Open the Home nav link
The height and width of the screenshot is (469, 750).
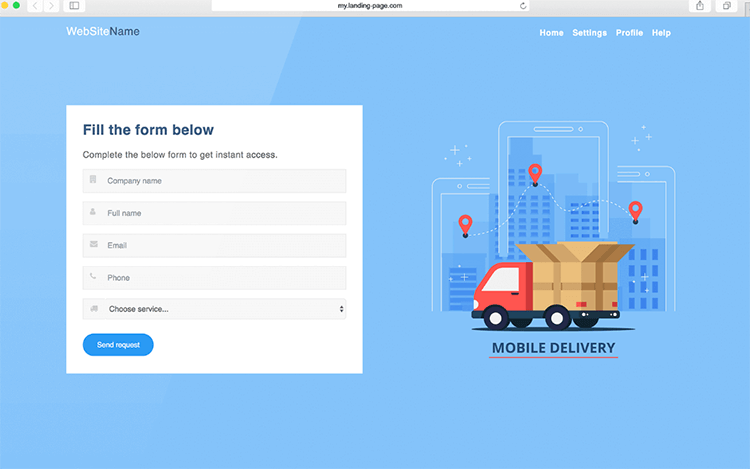[551, 33]
